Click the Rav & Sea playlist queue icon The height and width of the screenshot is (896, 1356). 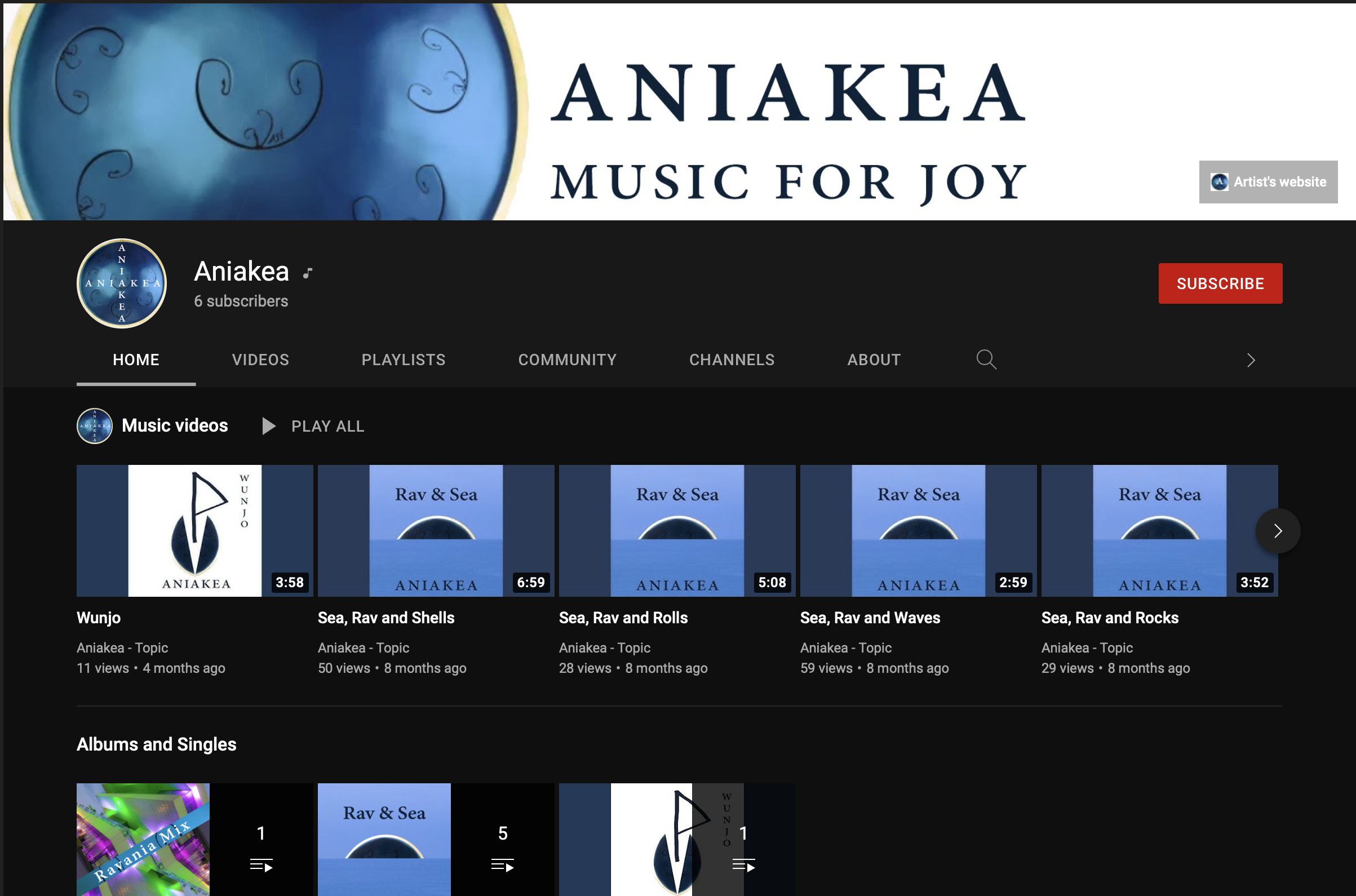[502, 865]
